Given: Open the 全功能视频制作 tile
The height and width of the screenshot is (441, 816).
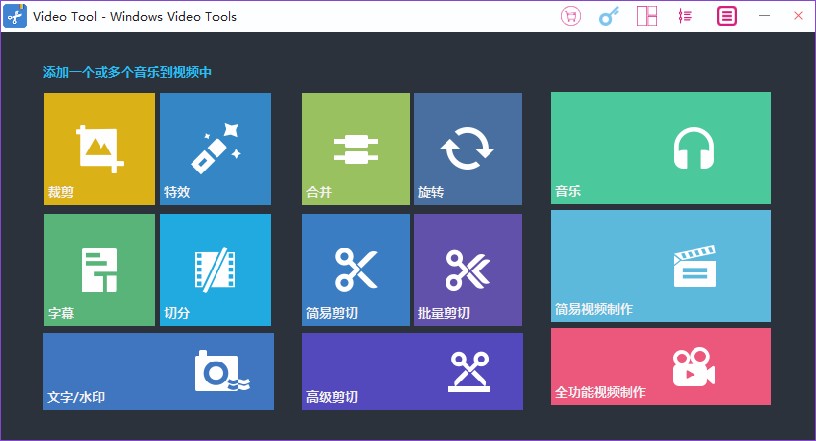Looking at the screenshot, I should coord(661,367).
